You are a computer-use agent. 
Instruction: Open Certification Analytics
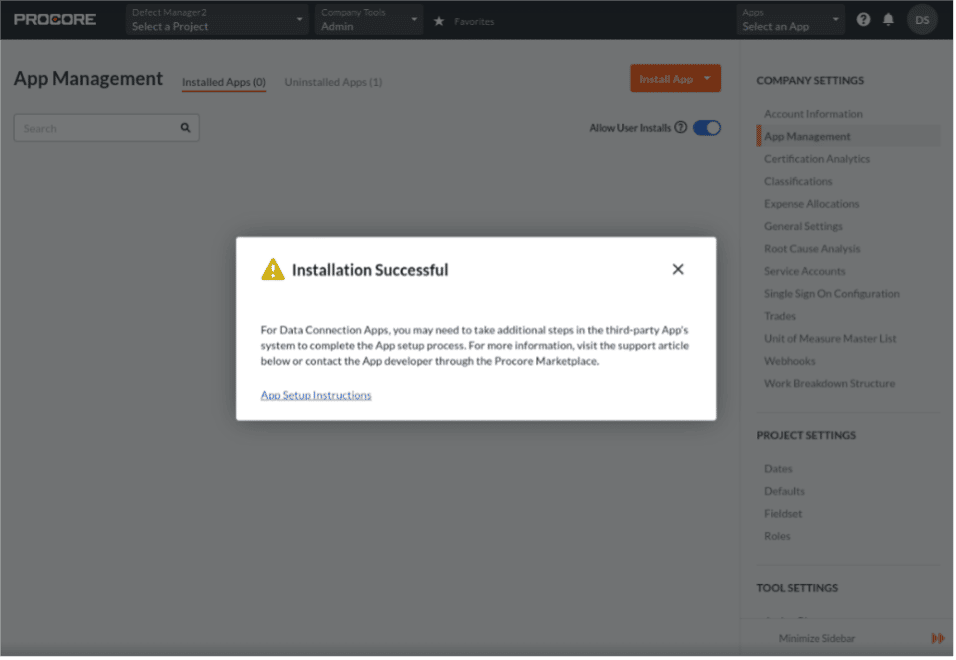coord(818,159)
